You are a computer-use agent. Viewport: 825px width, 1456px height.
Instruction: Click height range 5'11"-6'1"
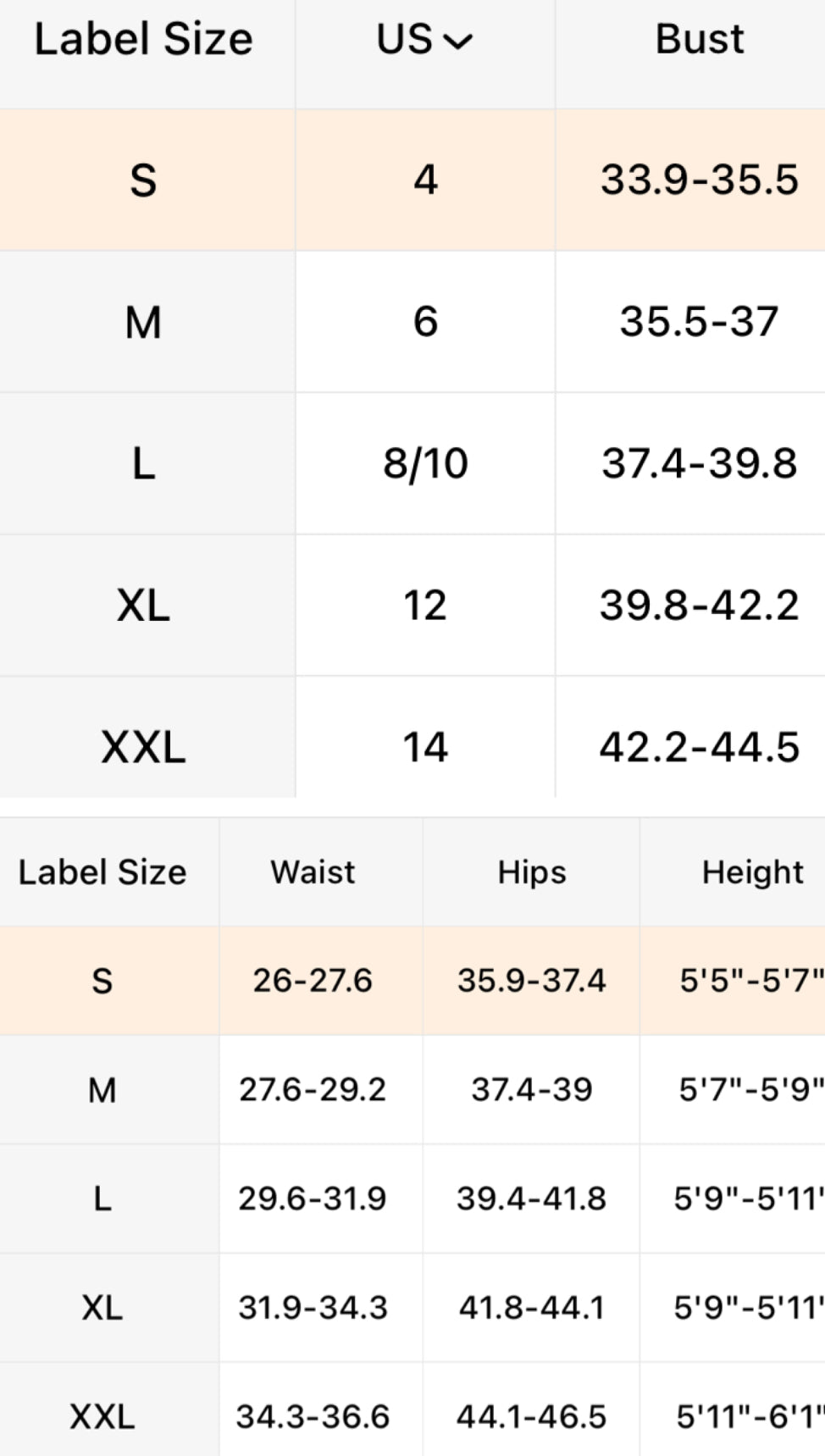[750, 1416]
